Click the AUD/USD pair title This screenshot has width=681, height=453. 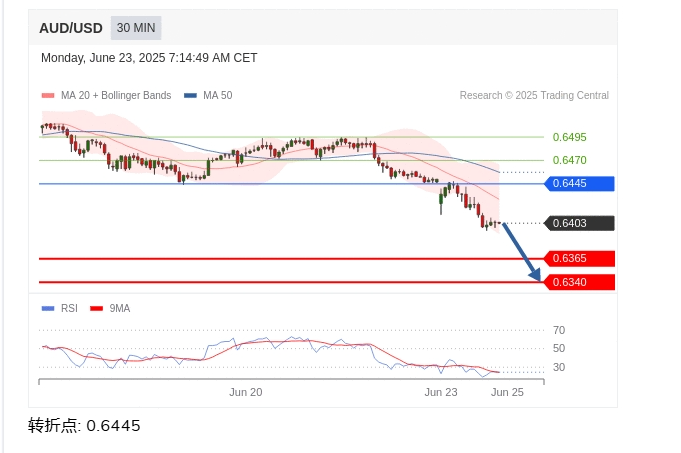coord(71,28)
